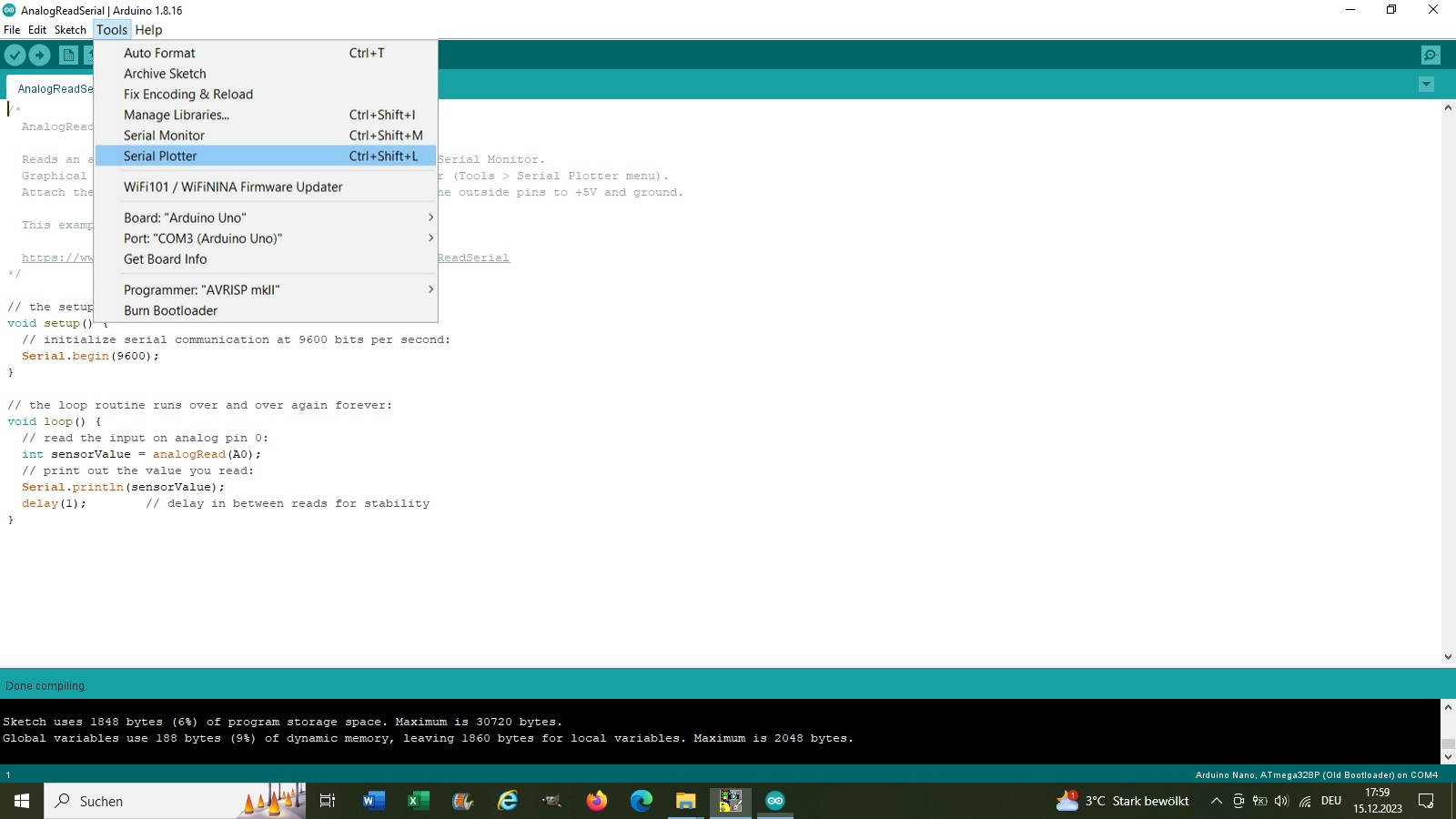Click Burn Bootloader in the menu
1456x819 pixels.
click(170, 310)
